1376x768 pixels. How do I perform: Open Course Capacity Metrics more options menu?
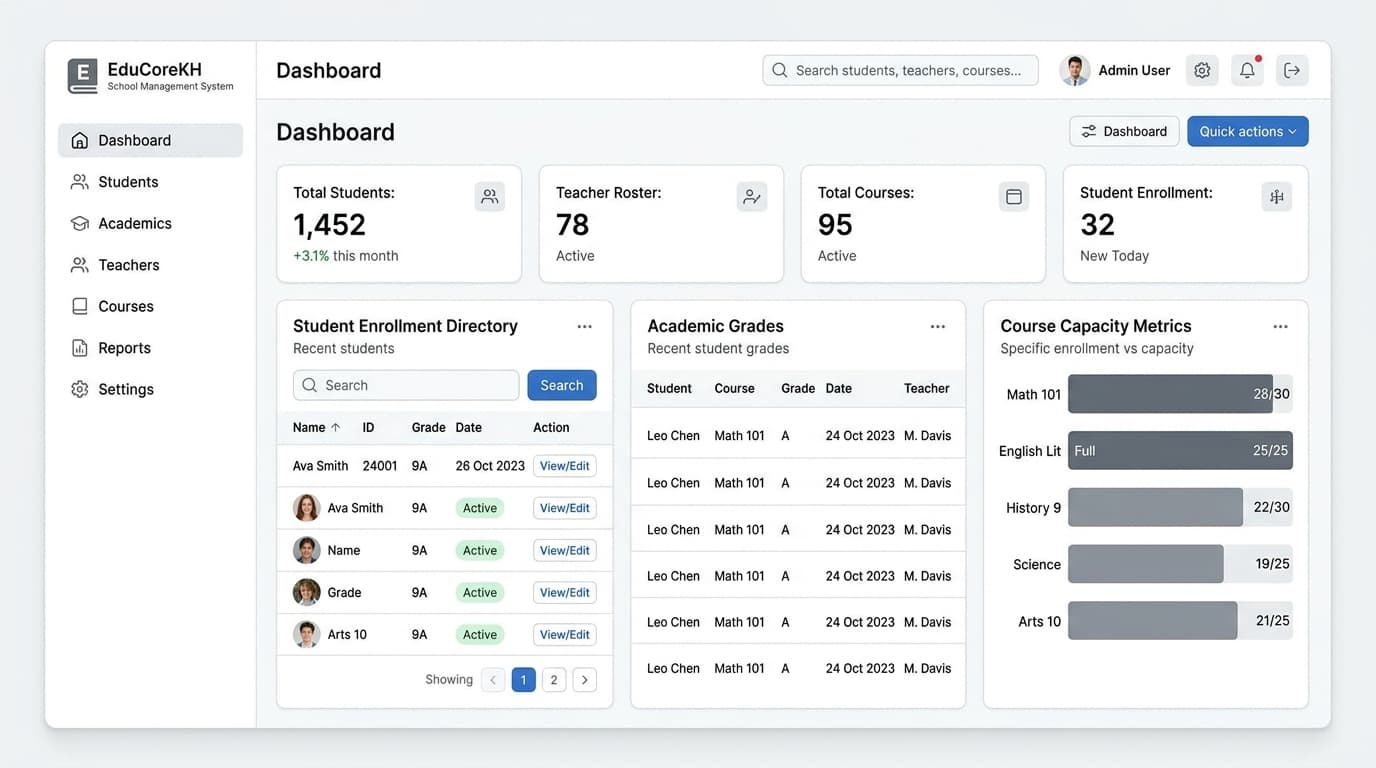[x=1280, y=326]
